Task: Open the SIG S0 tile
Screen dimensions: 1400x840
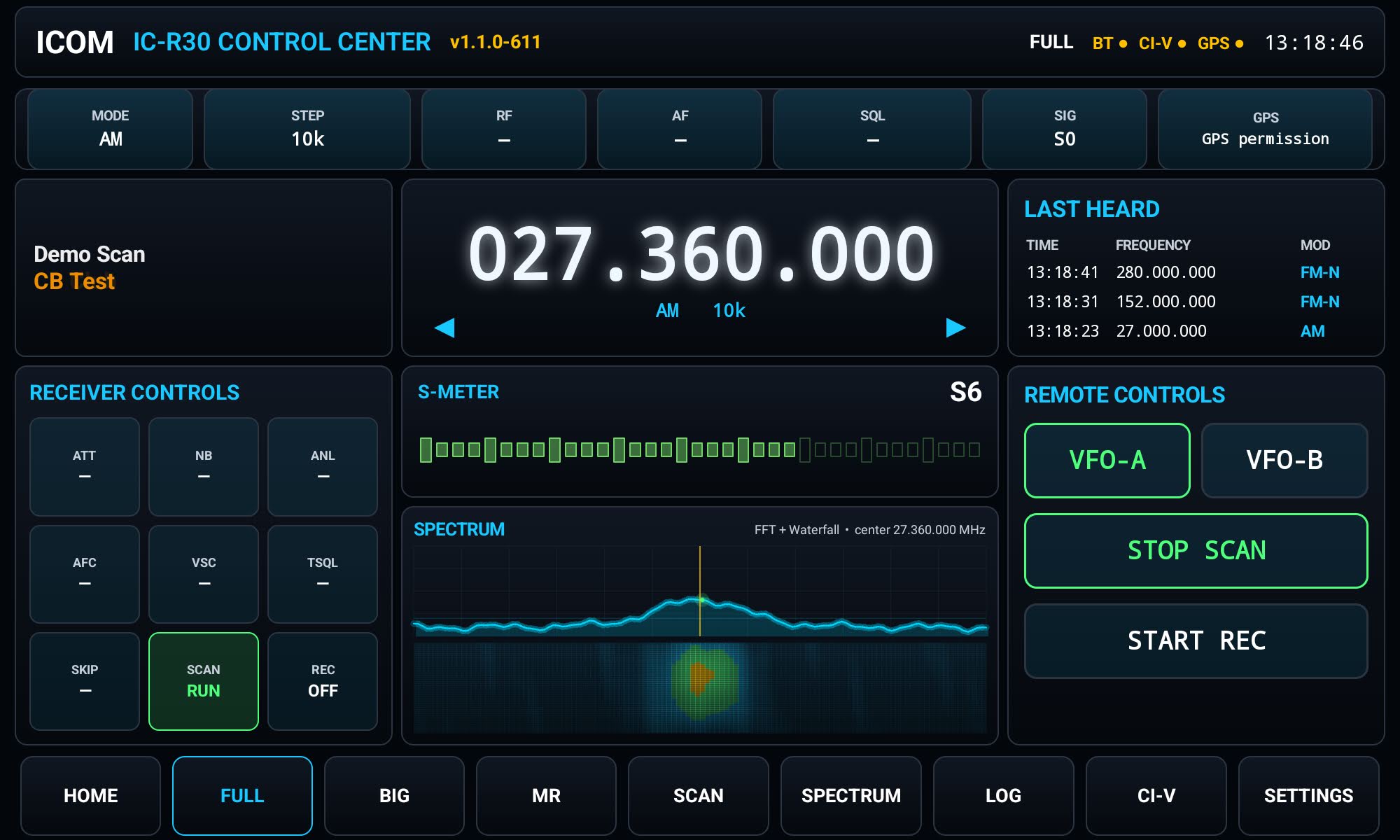Action: (x=1065, y=129)
